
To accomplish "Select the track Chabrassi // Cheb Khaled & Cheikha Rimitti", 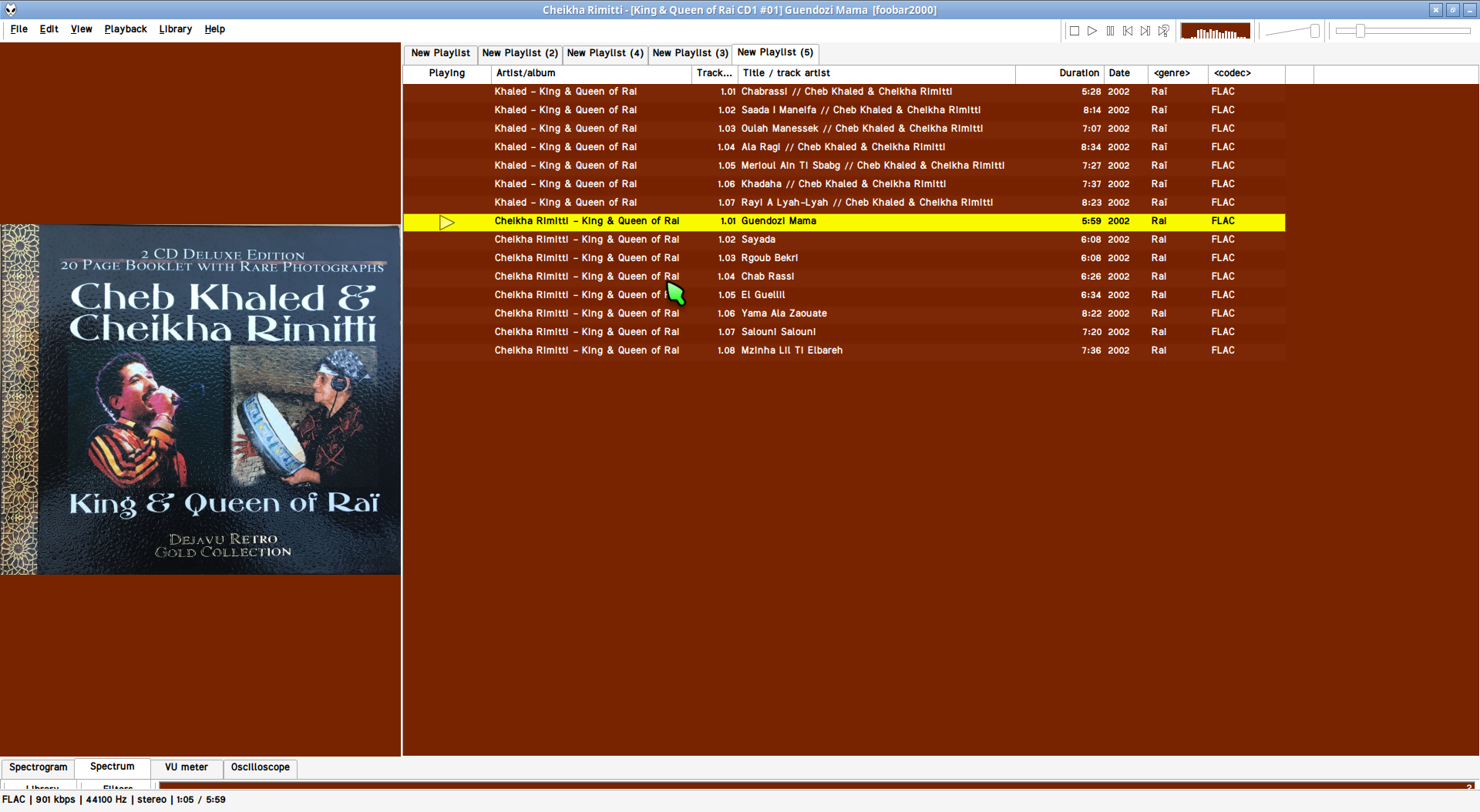I will click(x=844, y=92).
